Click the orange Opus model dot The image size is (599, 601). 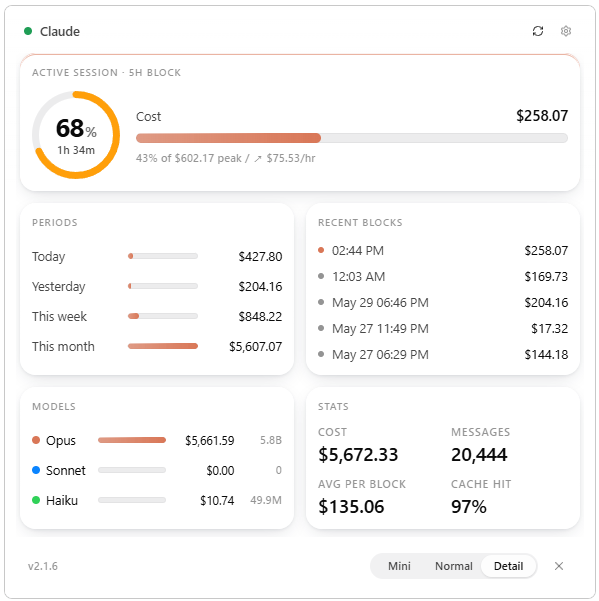(x=36, y=440)
